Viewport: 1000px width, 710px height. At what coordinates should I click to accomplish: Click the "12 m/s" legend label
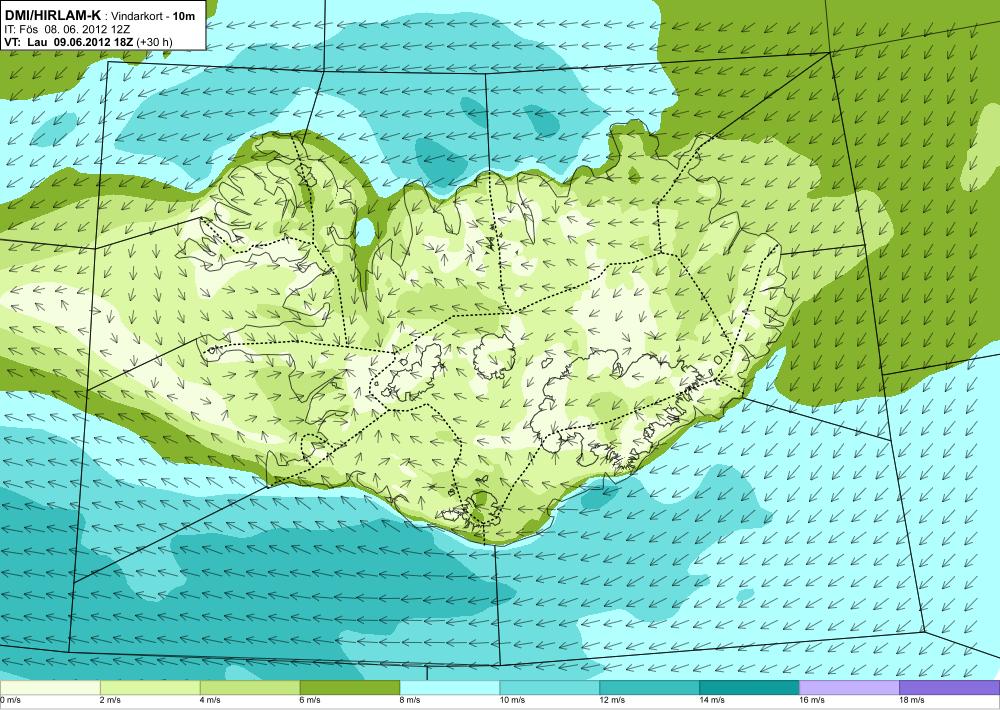[x=614, y=700]
